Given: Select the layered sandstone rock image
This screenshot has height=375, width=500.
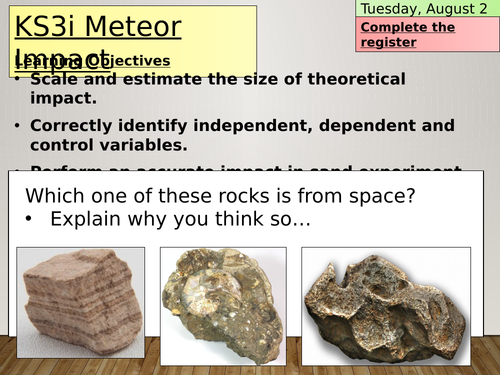Looking at the screenshot, I should click(81, 303).
